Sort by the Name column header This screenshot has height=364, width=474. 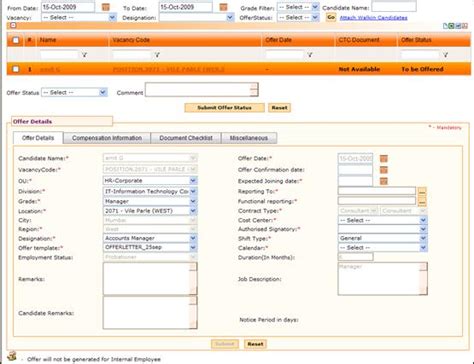click(48, 40)
